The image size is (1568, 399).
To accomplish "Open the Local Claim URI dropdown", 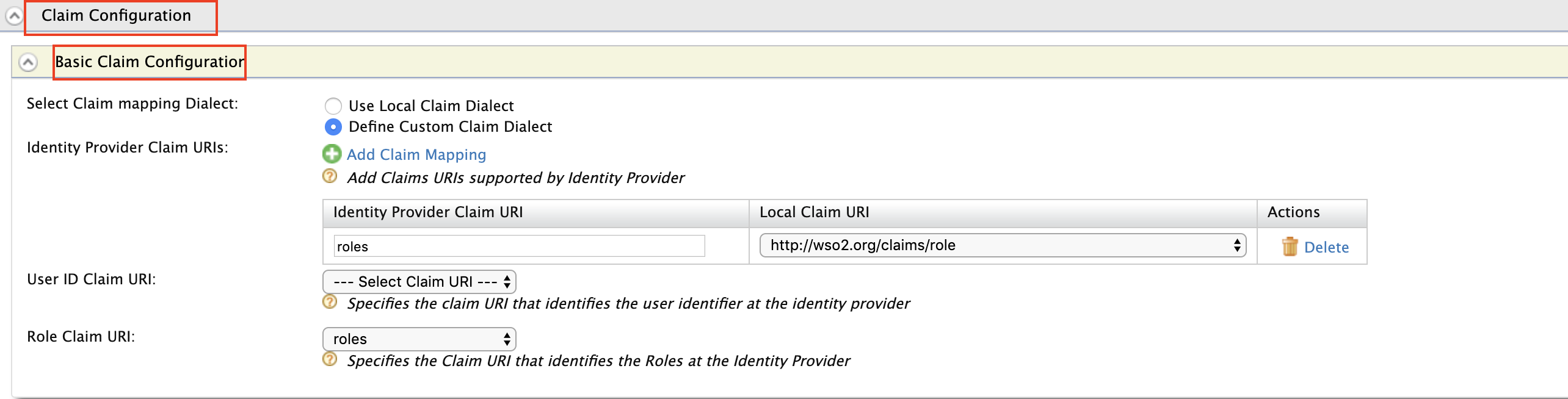I will click(1002, 245).
